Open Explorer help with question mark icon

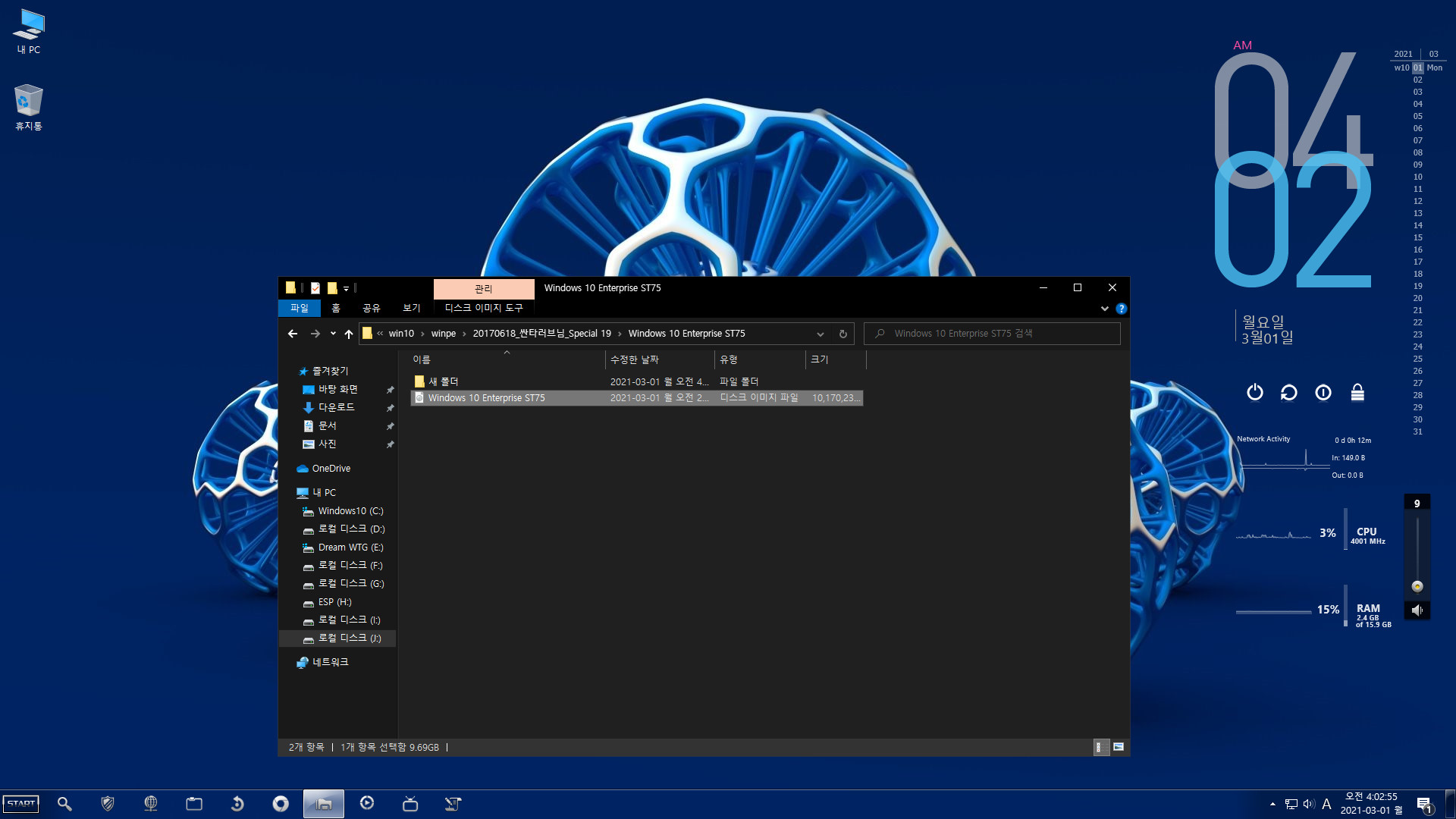[x=1122, y=309]
